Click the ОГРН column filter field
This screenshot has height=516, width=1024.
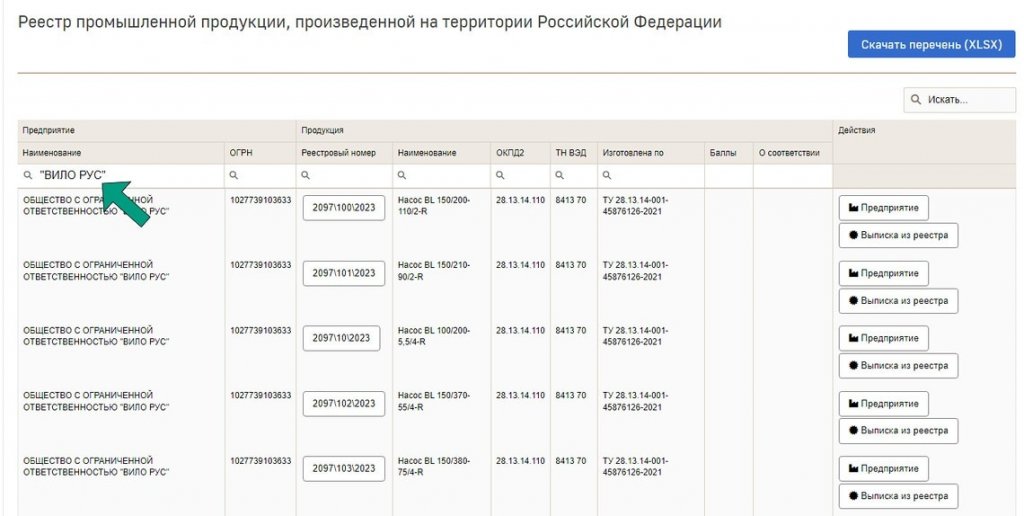(261, 176)
